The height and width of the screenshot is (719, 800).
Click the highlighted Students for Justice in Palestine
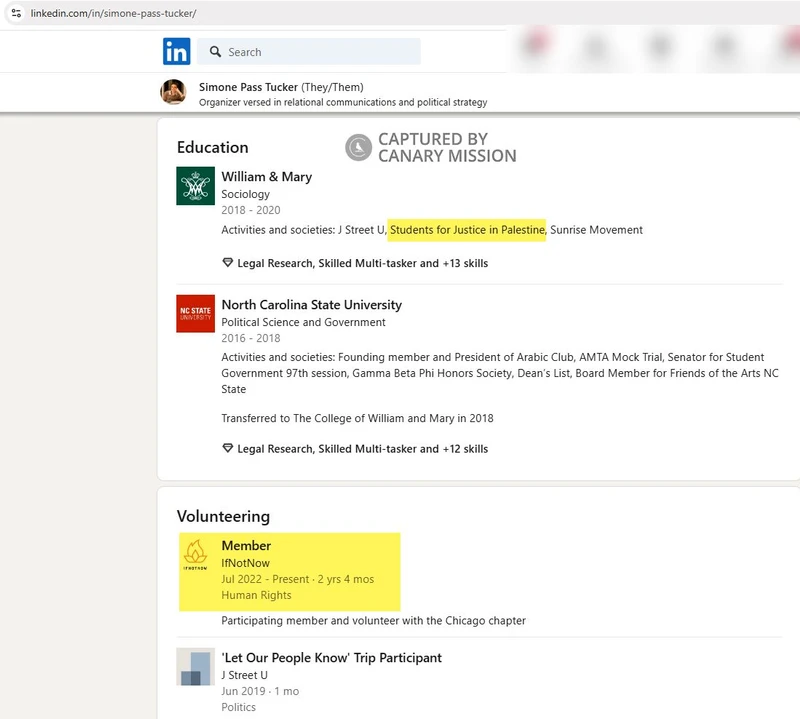467,230
